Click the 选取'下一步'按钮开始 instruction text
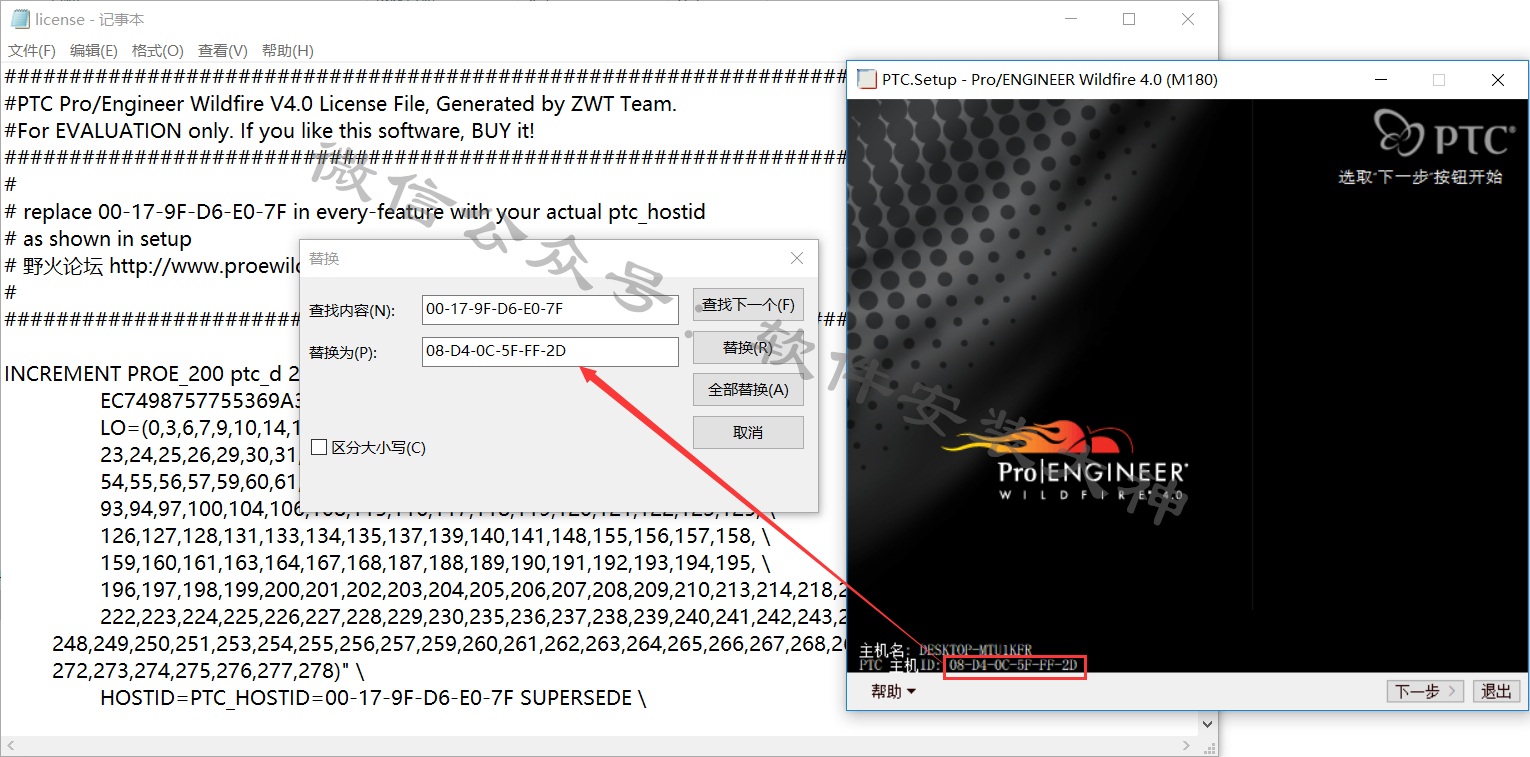This screenshot has width=1530, height=757. click(x=1420, y=177)
